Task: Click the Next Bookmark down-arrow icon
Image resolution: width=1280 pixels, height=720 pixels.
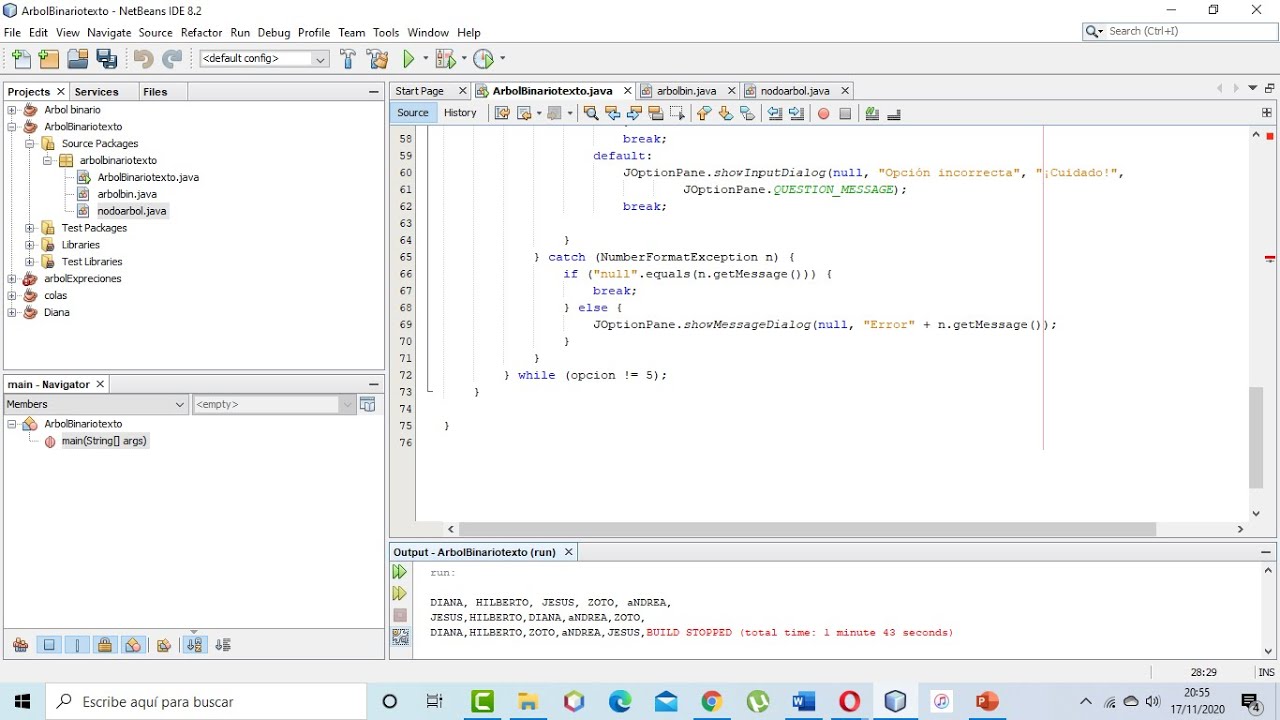Action: click(x=726, y=113)
